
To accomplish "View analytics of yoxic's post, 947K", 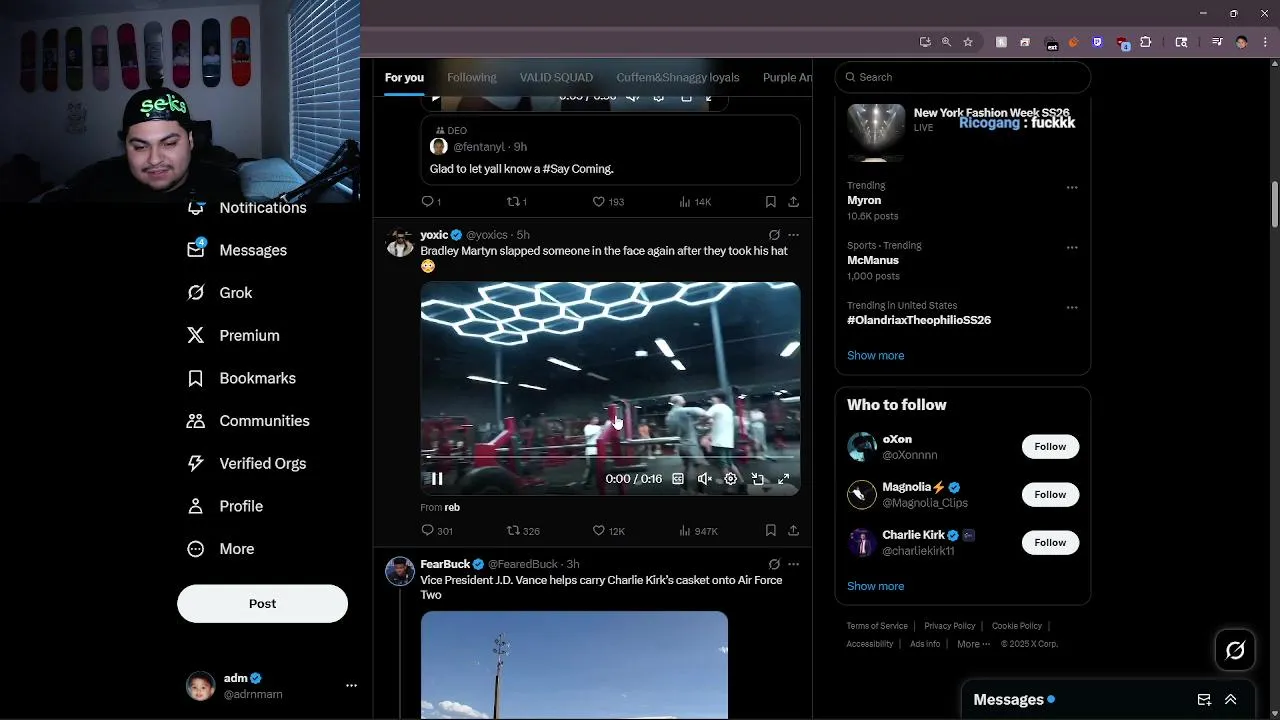I will (698, 531).
